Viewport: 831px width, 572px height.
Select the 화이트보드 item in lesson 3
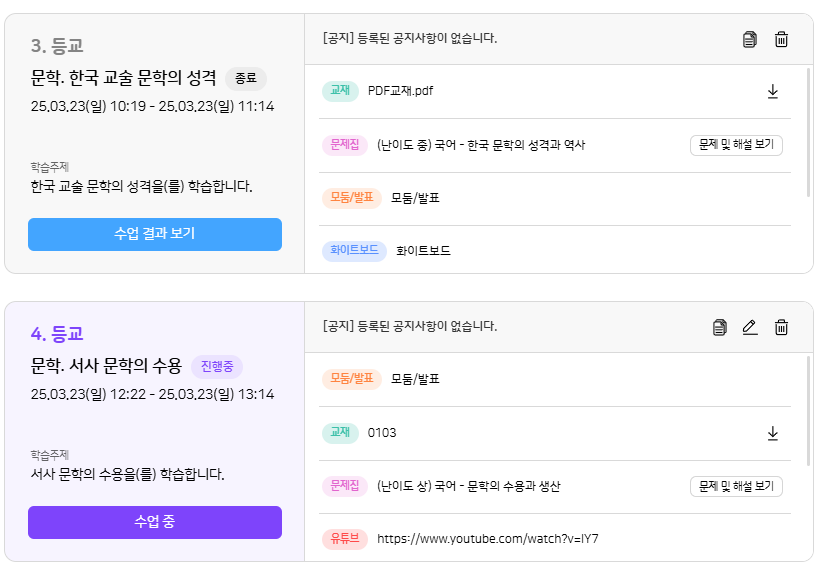tap(423, 251)
